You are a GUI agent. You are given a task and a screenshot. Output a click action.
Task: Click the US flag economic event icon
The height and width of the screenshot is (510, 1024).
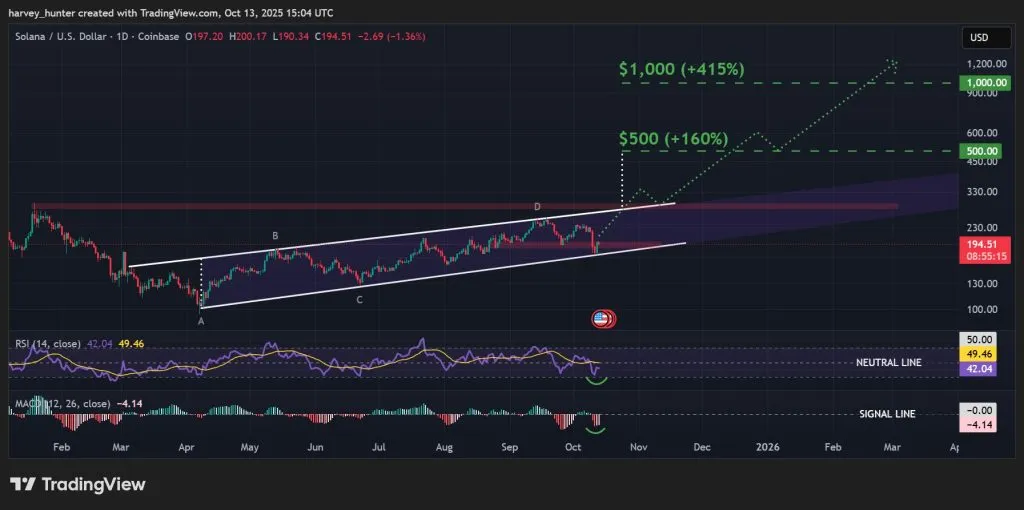[x=601, y=319]
